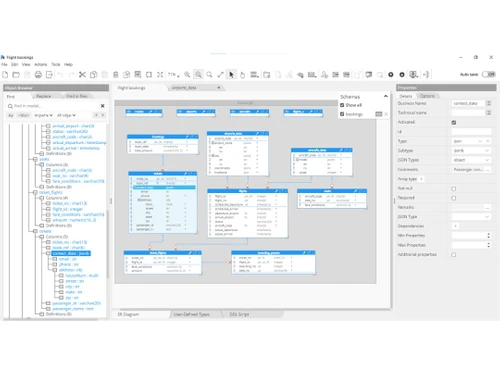Collapse the selected contact_data tree node
The width and height of the screenshot is (500, 375).
coord(48,253)
